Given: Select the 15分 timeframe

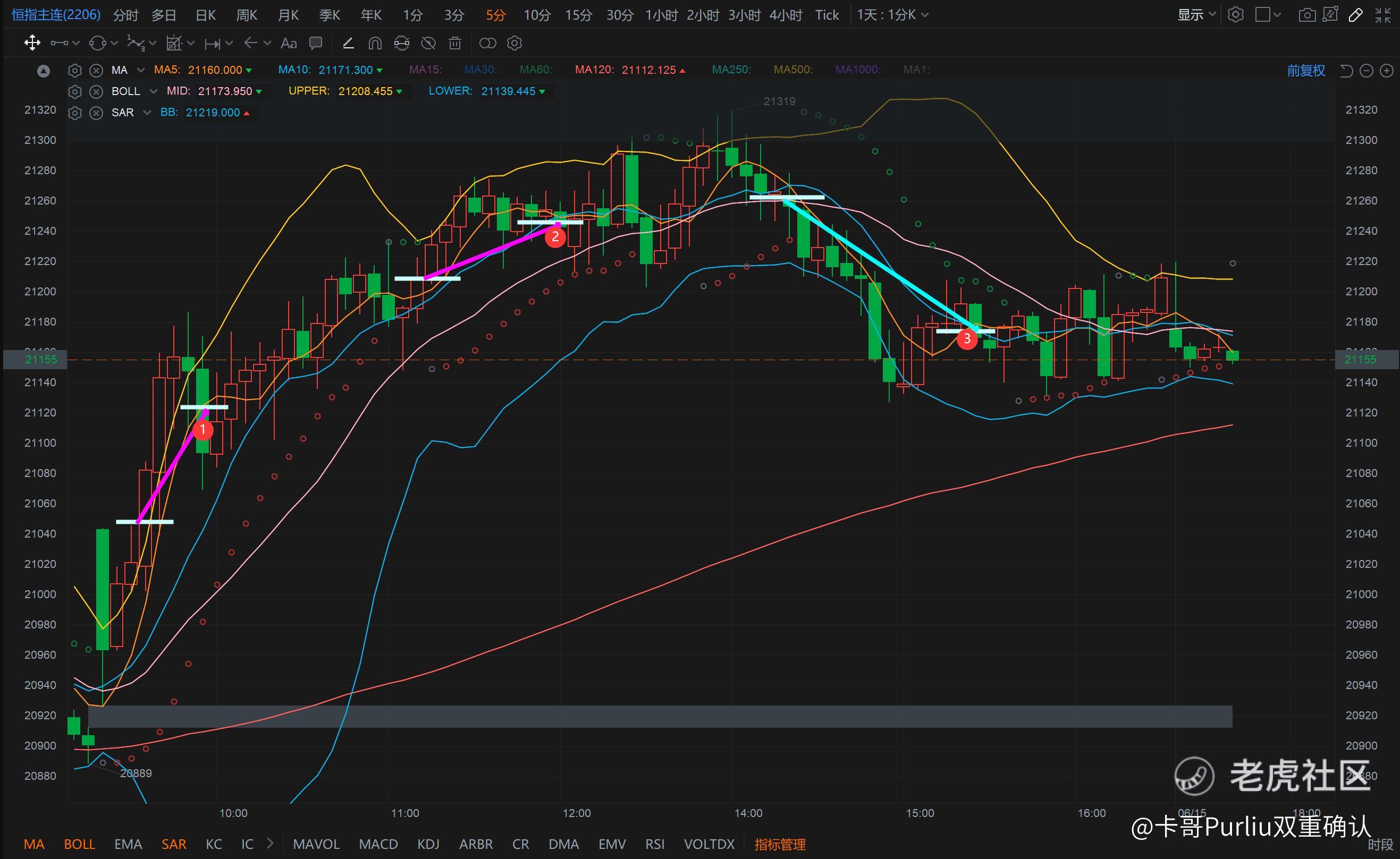Looking at the screenshot, I should point(579,15).
